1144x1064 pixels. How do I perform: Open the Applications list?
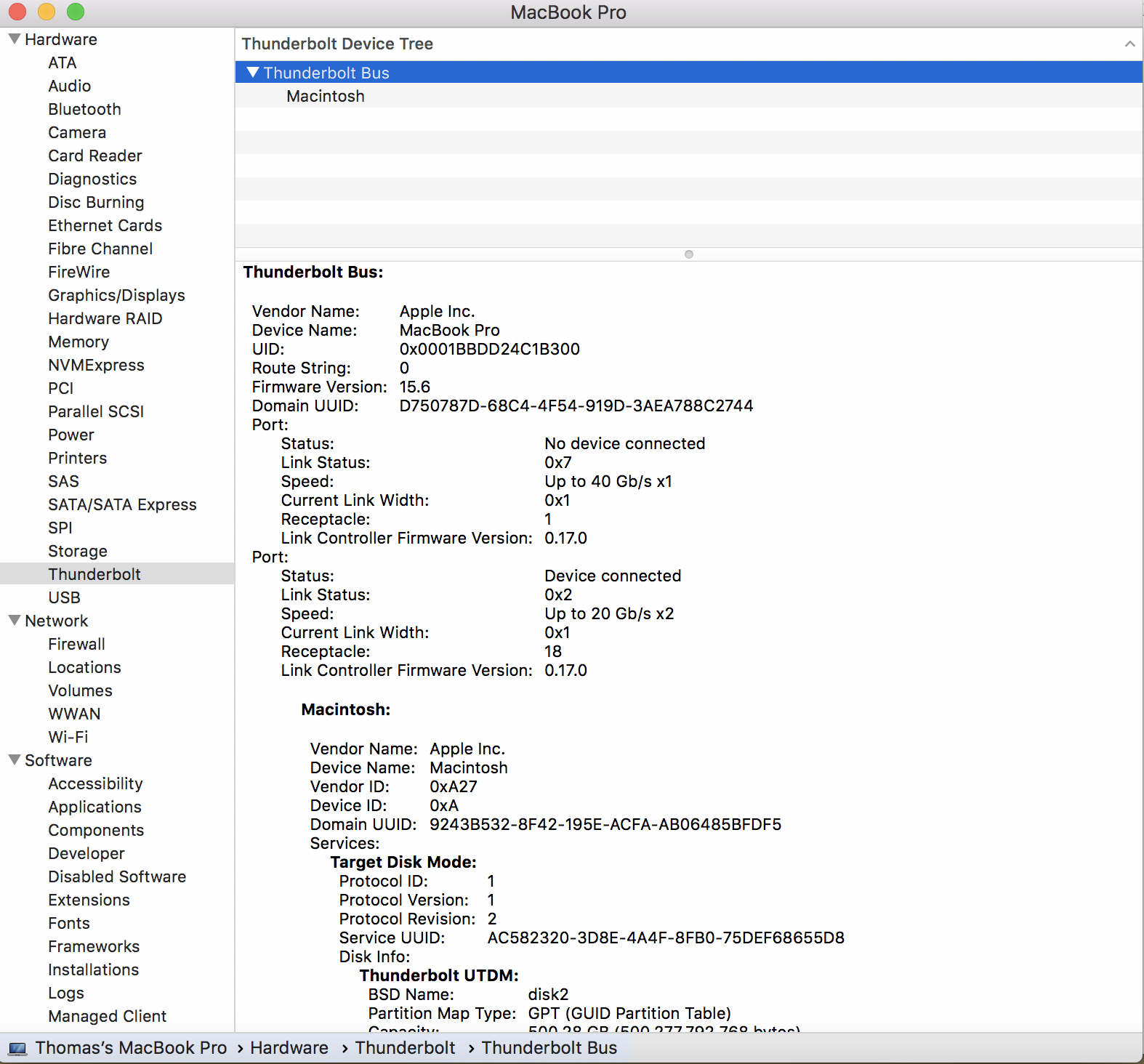95,807
